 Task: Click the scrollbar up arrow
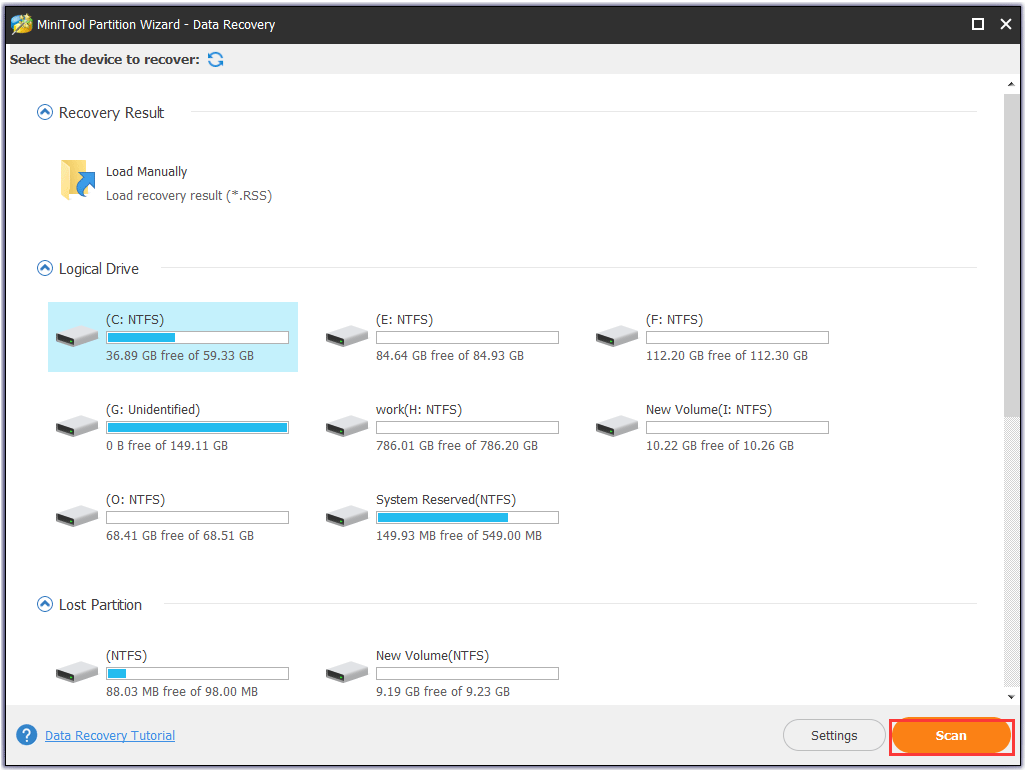(1011, 84)
